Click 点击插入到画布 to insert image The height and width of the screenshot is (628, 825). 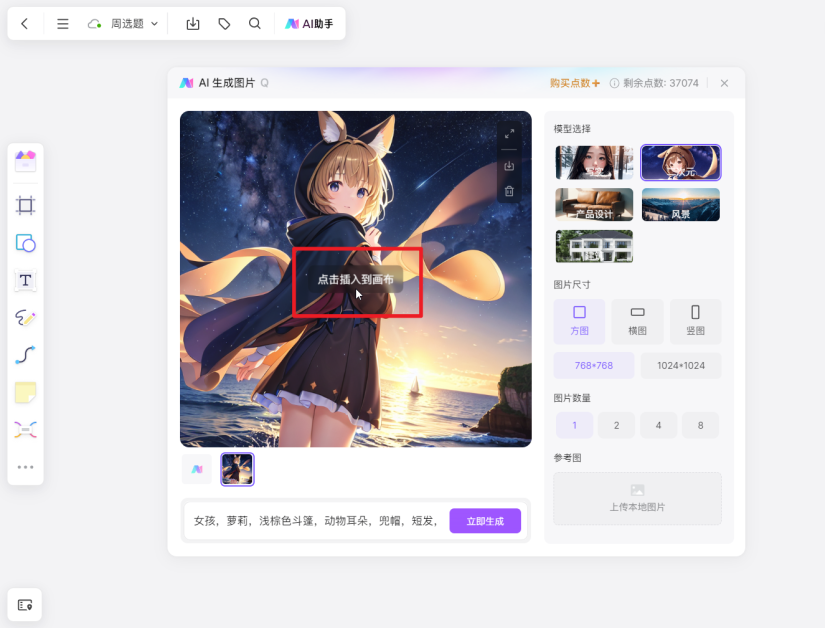(356, 279)
